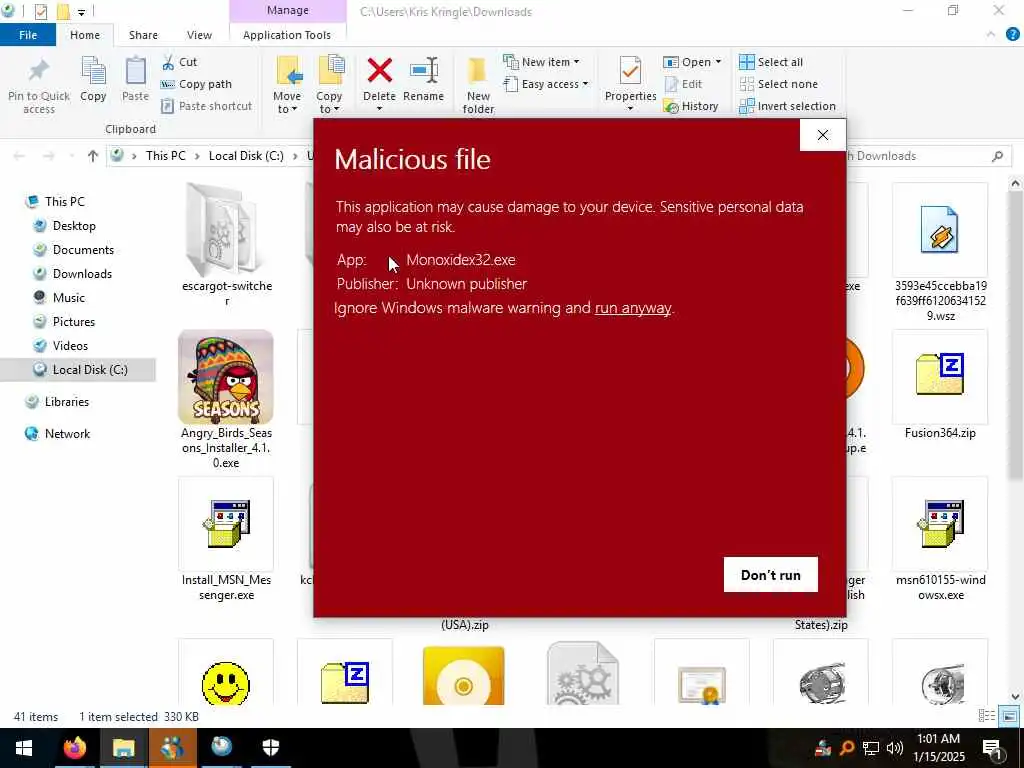Open Firefox from the taskbar

[x=74, y=748]
